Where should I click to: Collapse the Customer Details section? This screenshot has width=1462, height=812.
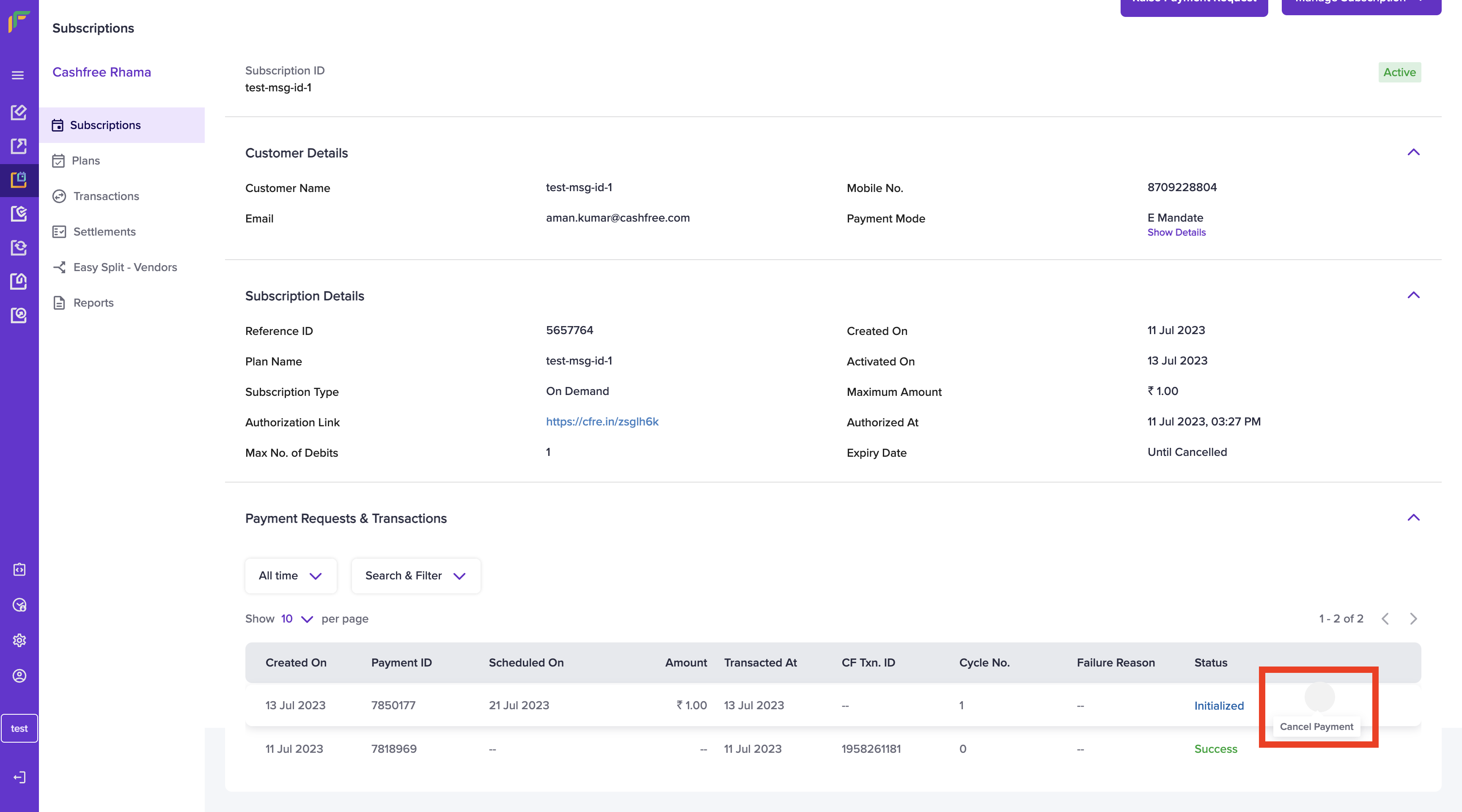click(1413, 152)
